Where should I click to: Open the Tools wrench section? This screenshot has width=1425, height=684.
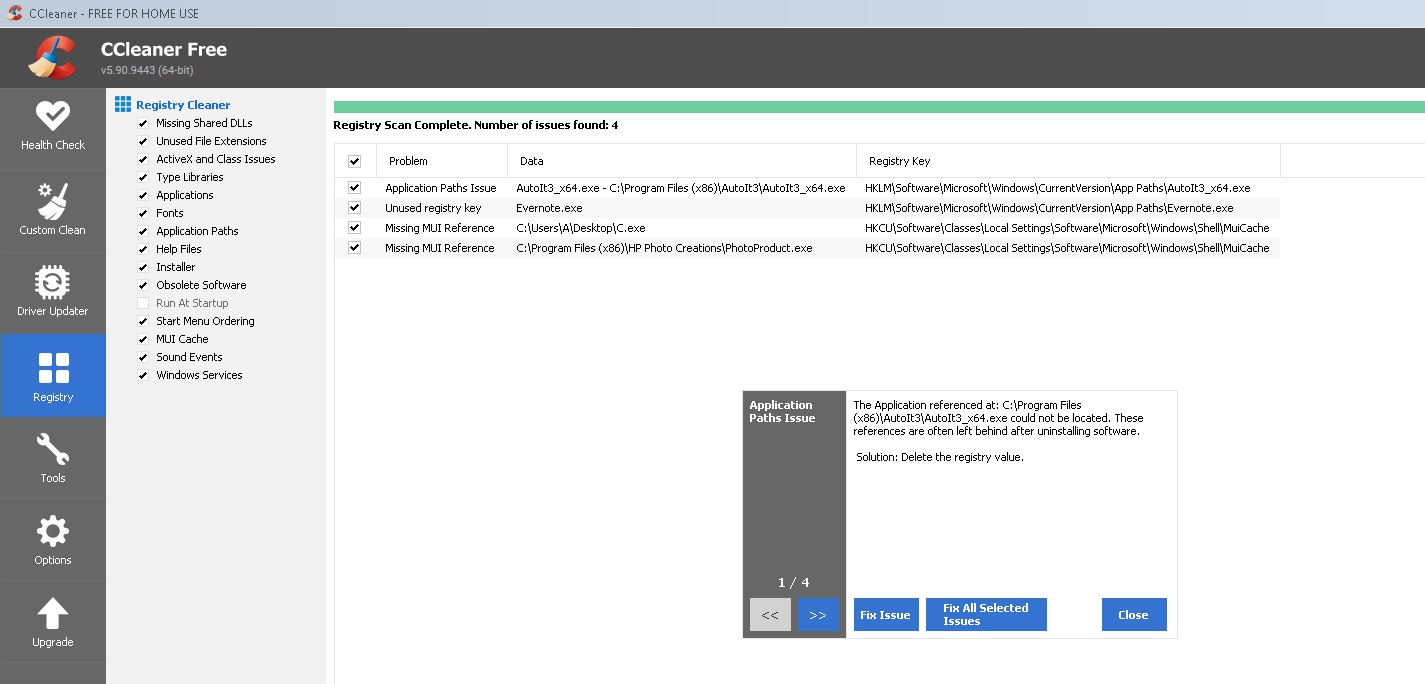pyautogui.click(x=52, y=458)
